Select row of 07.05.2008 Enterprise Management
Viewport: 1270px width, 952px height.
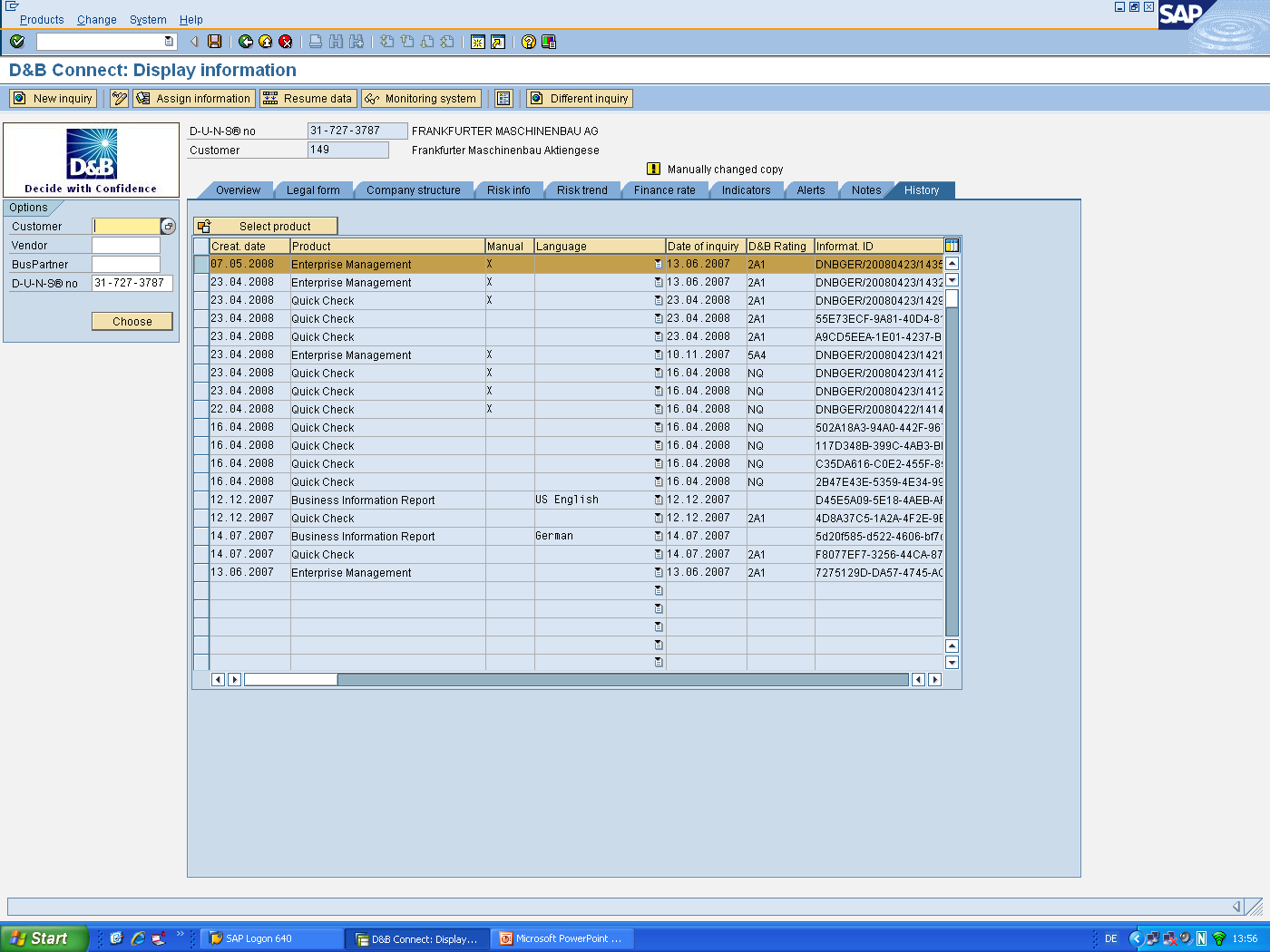pyautogui.click(x=201, y=264)
